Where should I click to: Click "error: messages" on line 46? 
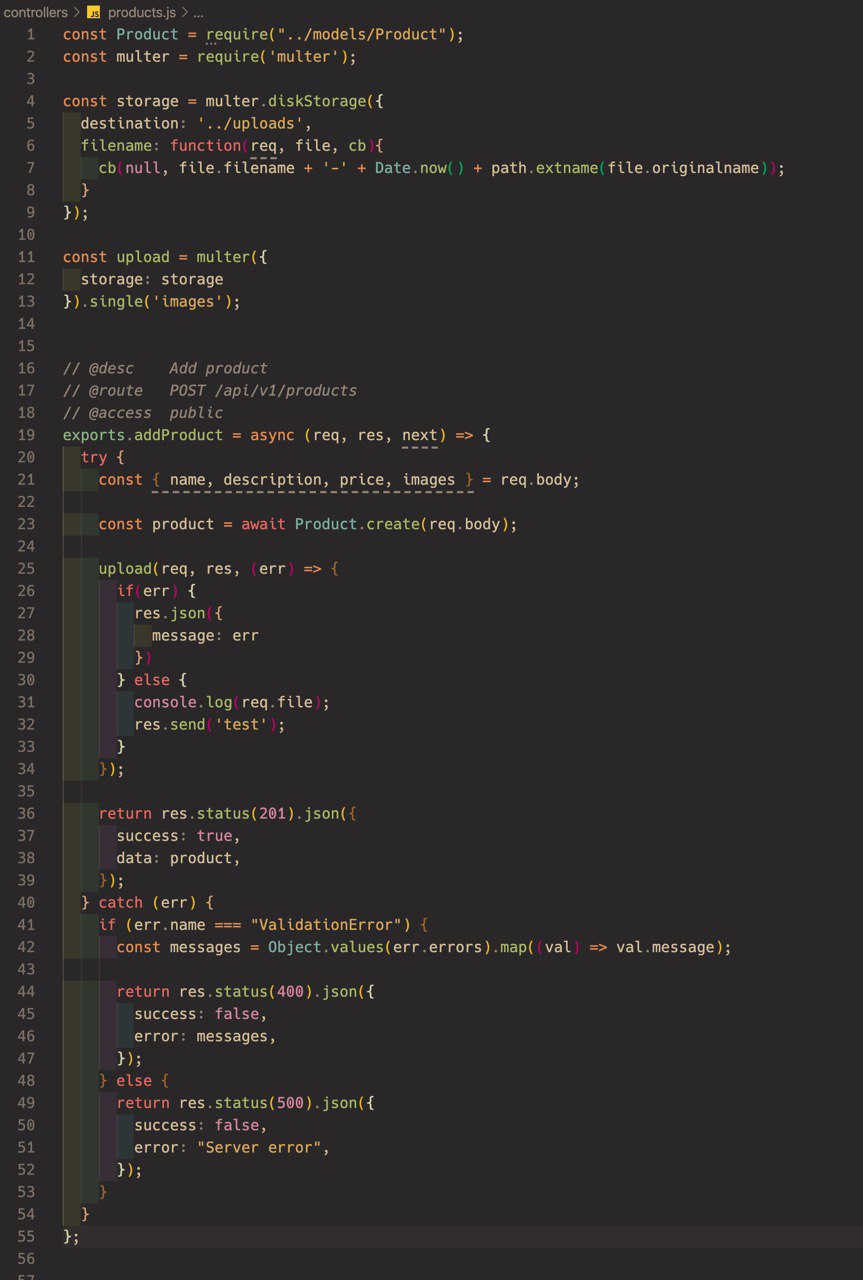205,1036
